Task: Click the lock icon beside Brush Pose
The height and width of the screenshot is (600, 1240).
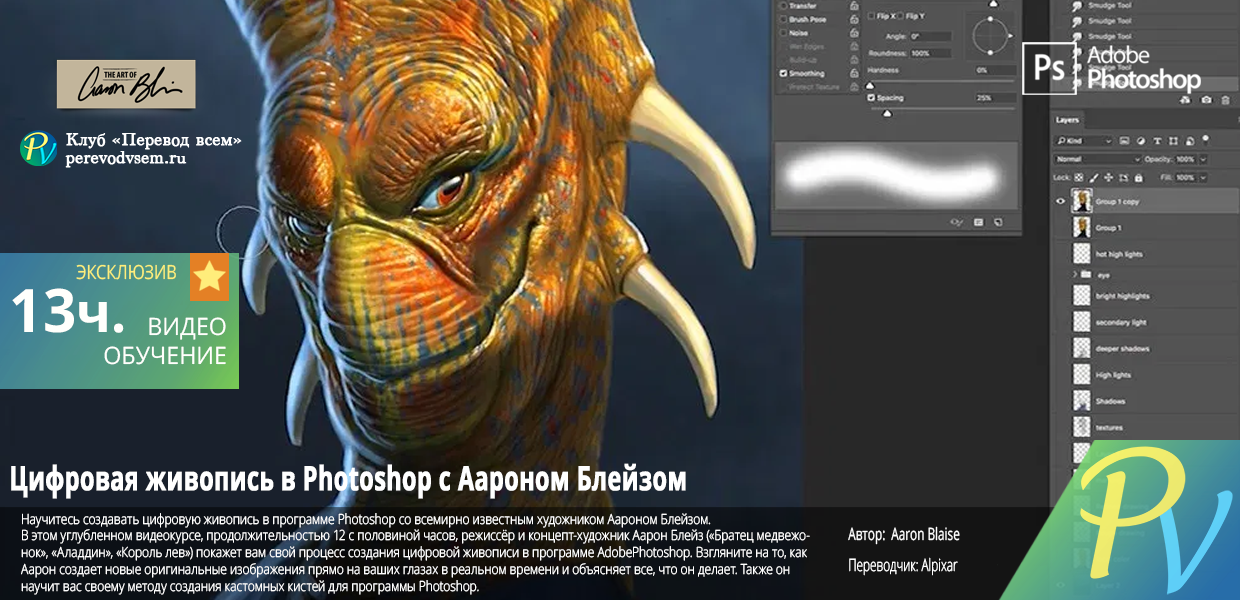Action: [854, 19]
